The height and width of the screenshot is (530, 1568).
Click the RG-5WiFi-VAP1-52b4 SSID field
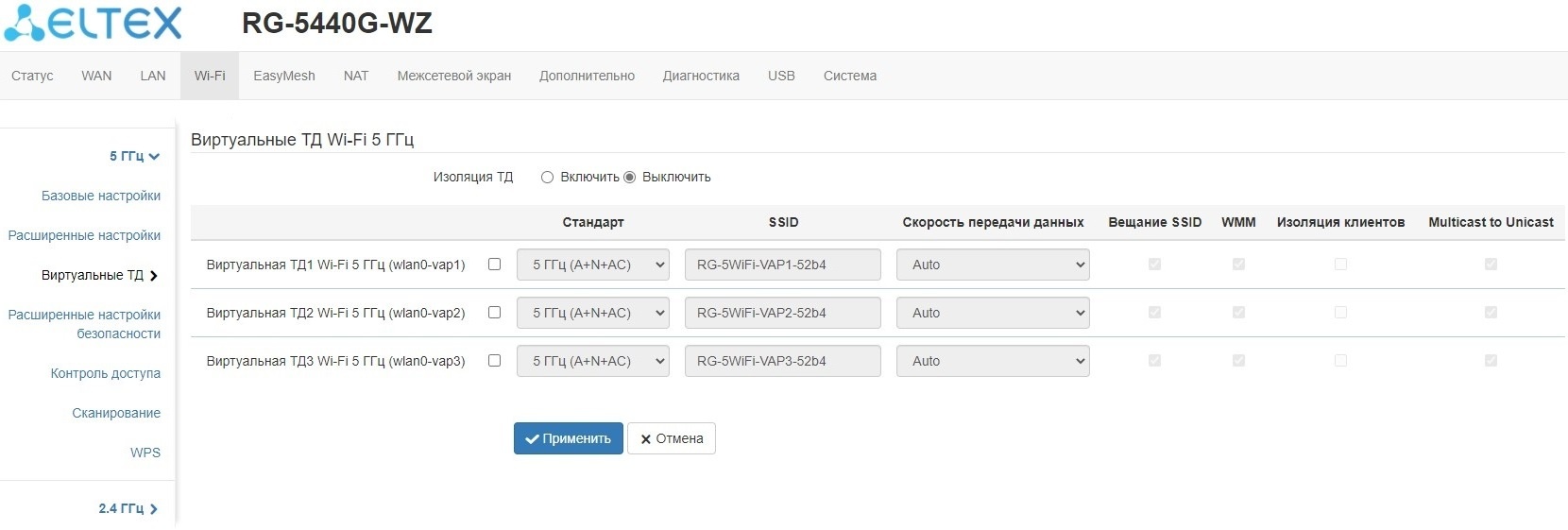pos(782,265)
